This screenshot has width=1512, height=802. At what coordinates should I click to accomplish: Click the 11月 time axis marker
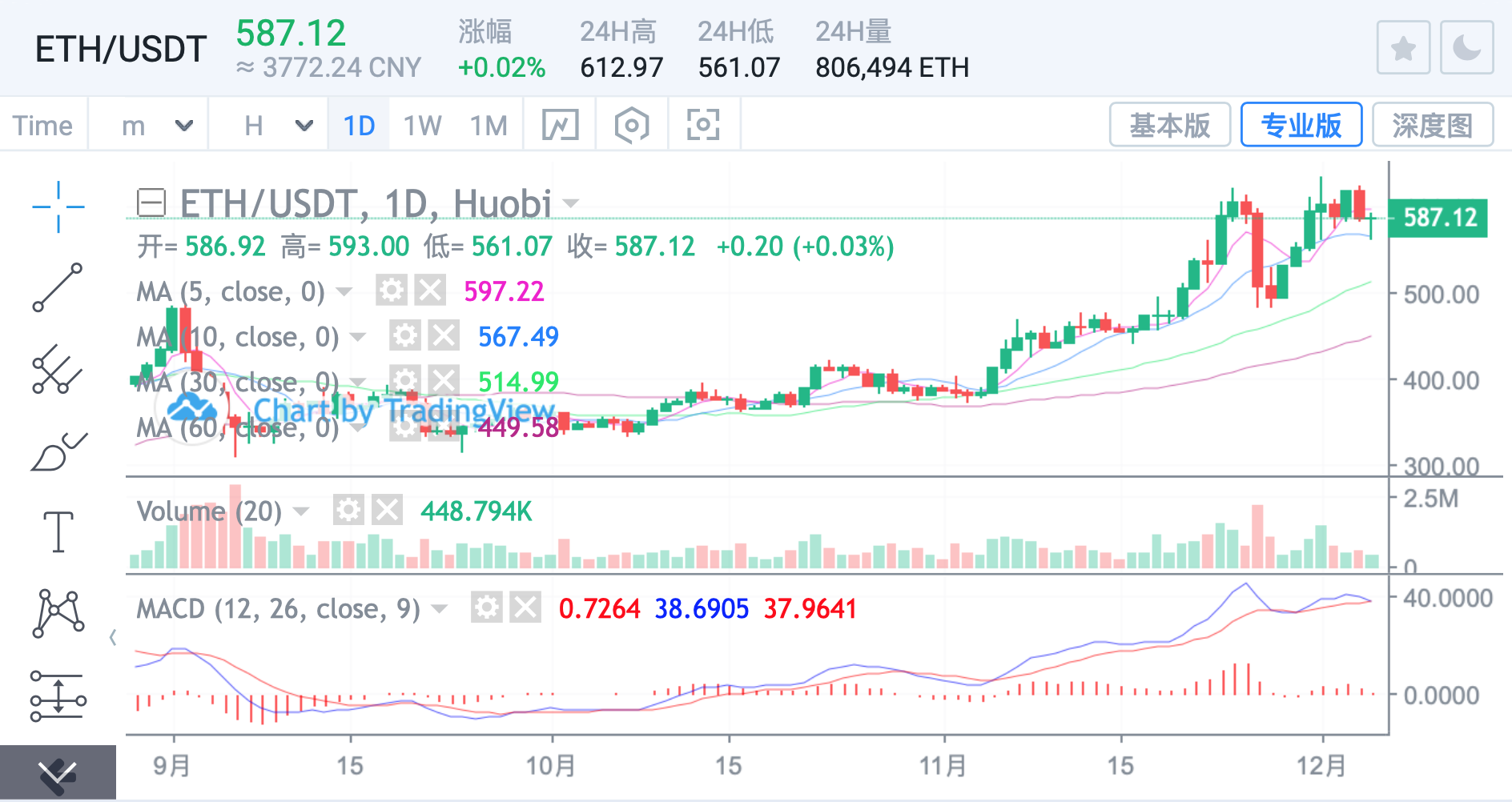[x=943, y=765]
